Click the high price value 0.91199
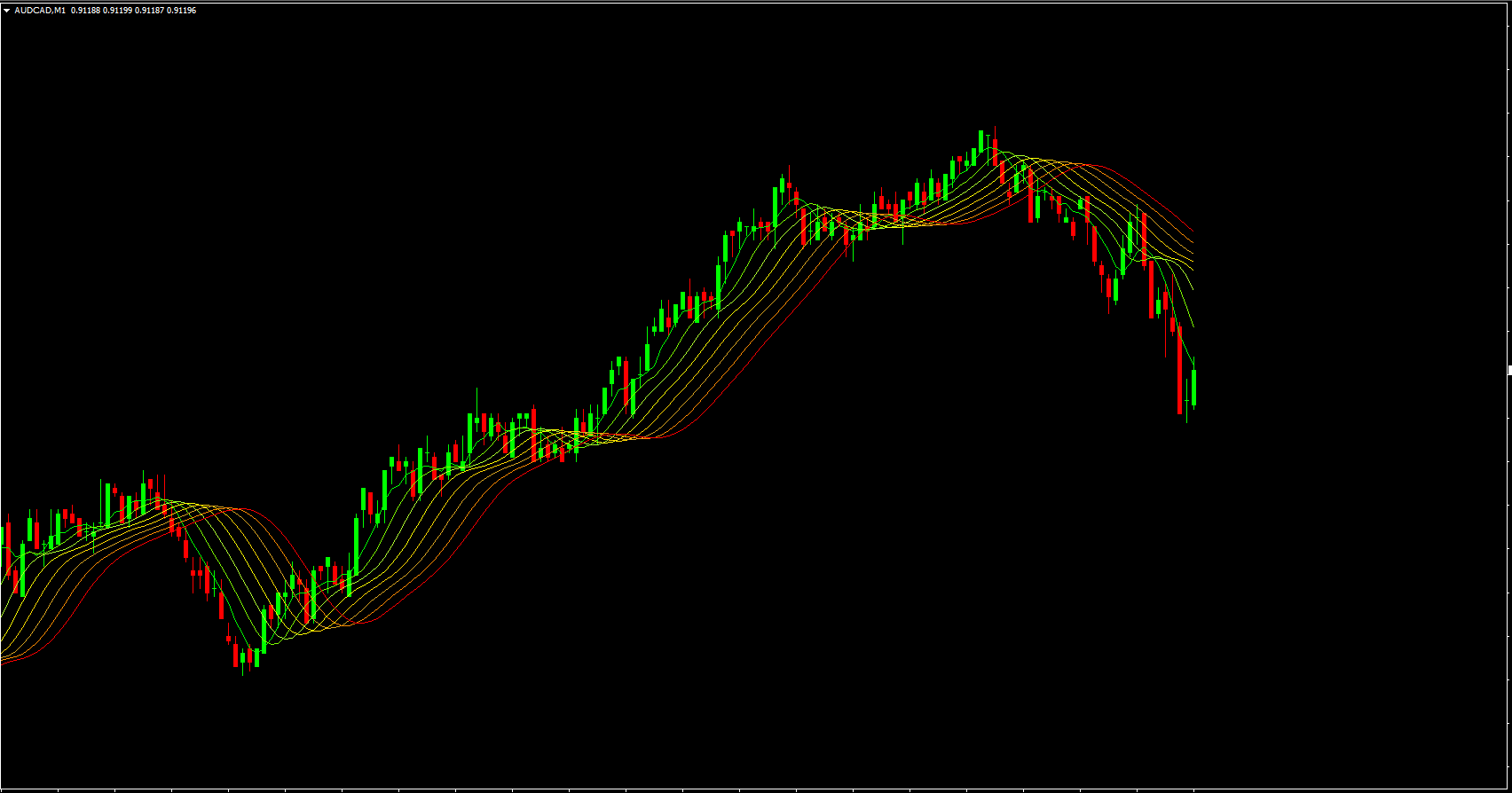1512x793 pixels. tap(118, 11)
